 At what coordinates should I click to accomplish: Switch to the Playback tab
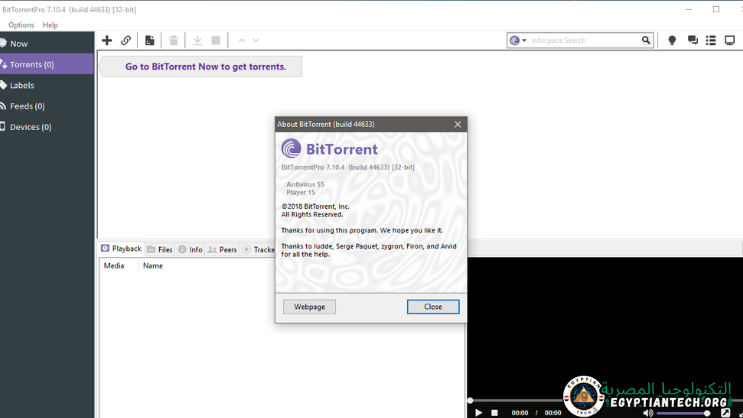[121, 249]
